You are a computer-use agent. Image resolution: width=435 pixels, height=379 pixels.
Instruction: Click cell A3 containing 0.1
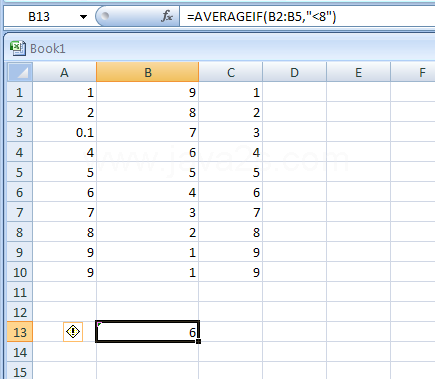point(64,132)
